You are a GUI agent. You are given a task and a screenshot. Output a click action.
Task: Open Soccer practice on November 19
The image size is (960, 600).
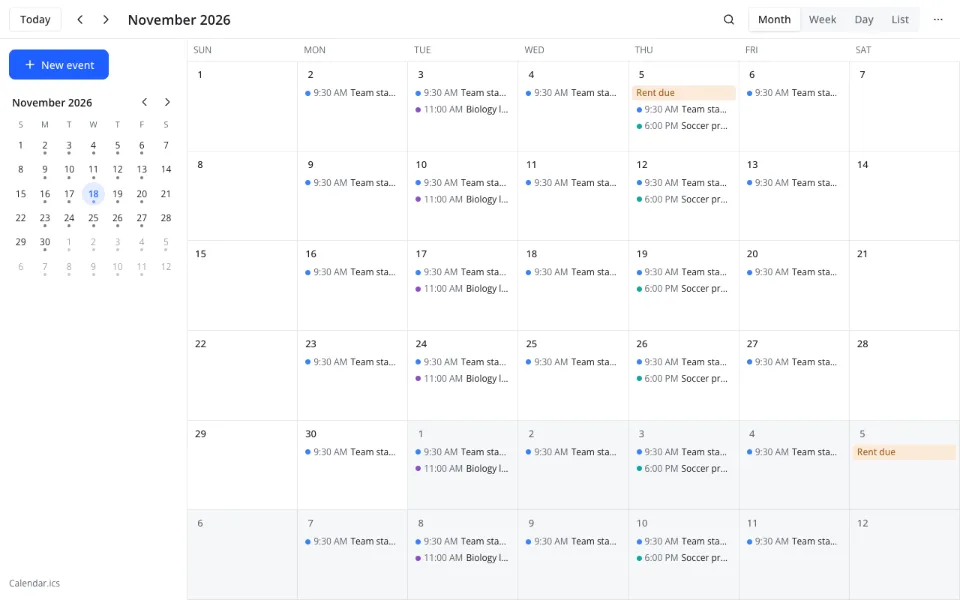[x=683, y=289]
